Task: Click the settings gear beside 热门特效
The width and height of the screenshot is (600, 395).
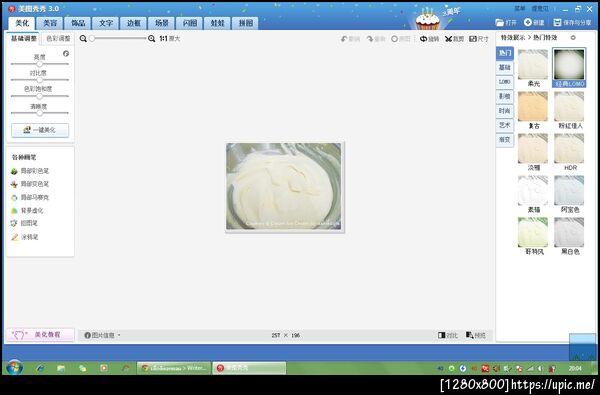Action: tap(573, 38)
